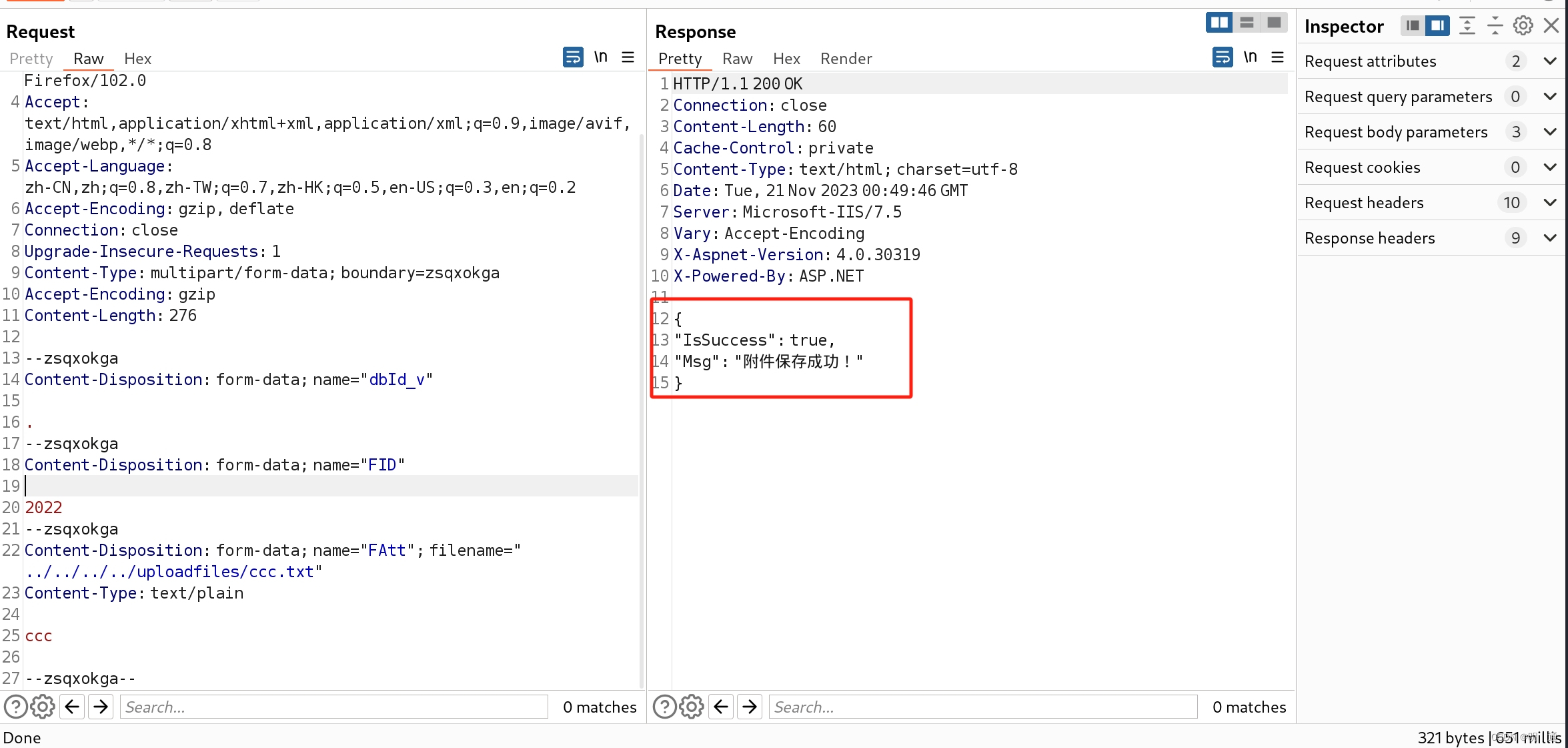The image size is (1568, 748).
Task: Open Response search help icon
Action: (x=665, y=707)
